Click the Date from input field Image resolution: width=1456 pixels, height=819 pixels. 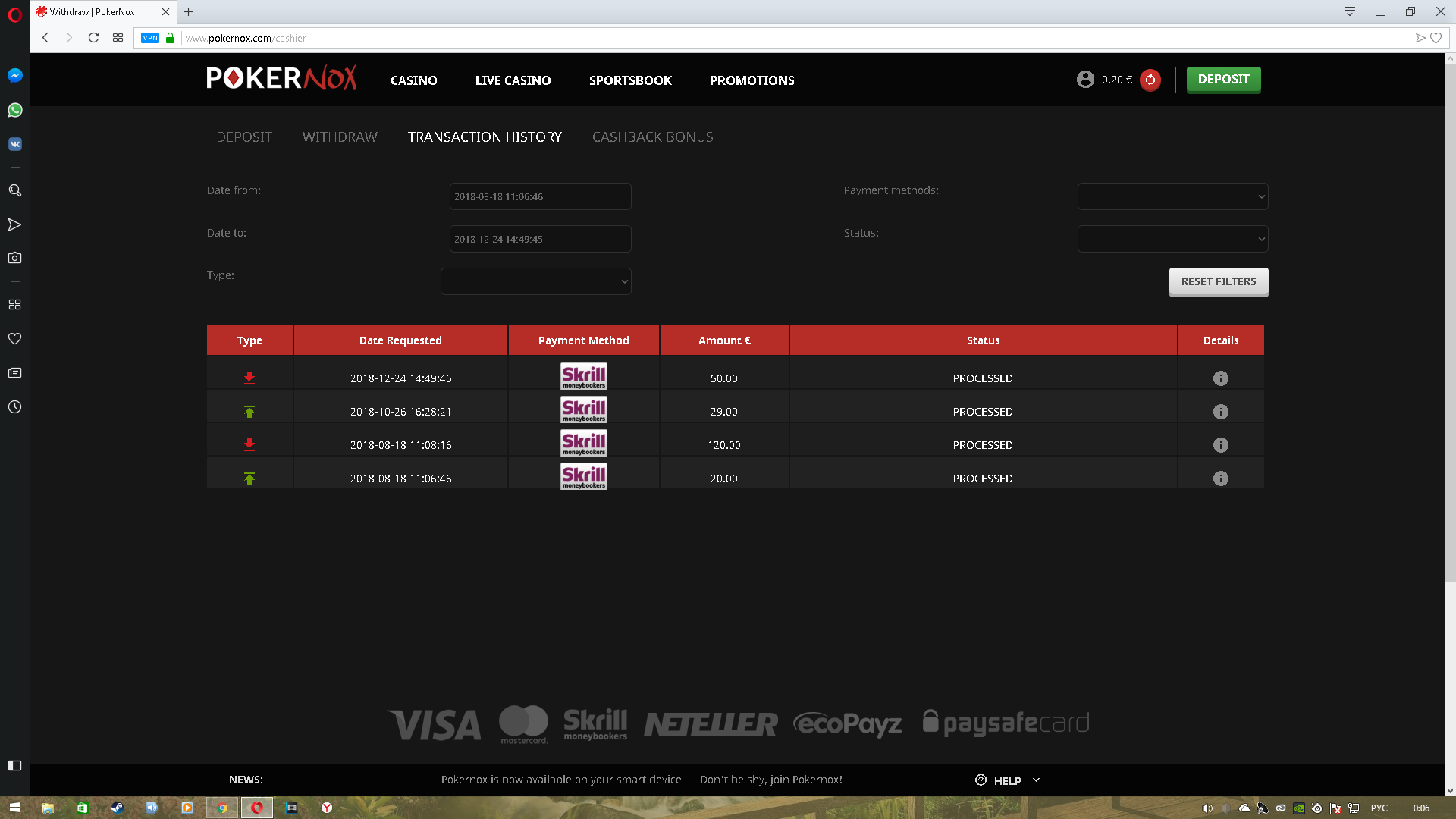pos(540,196)
